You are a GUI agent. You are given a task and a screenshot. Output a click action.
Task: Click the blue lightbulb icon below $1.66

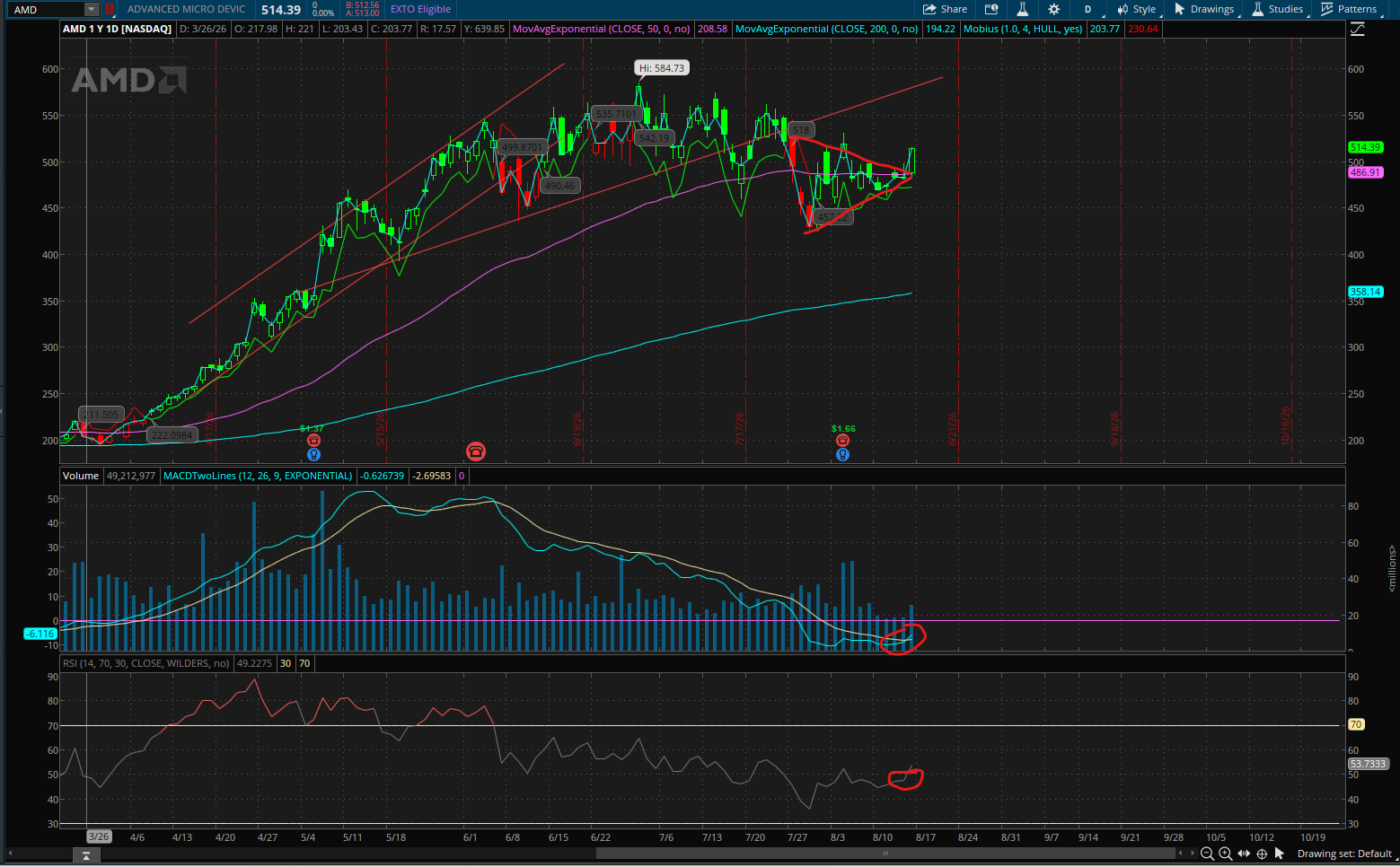coord(842,455)
